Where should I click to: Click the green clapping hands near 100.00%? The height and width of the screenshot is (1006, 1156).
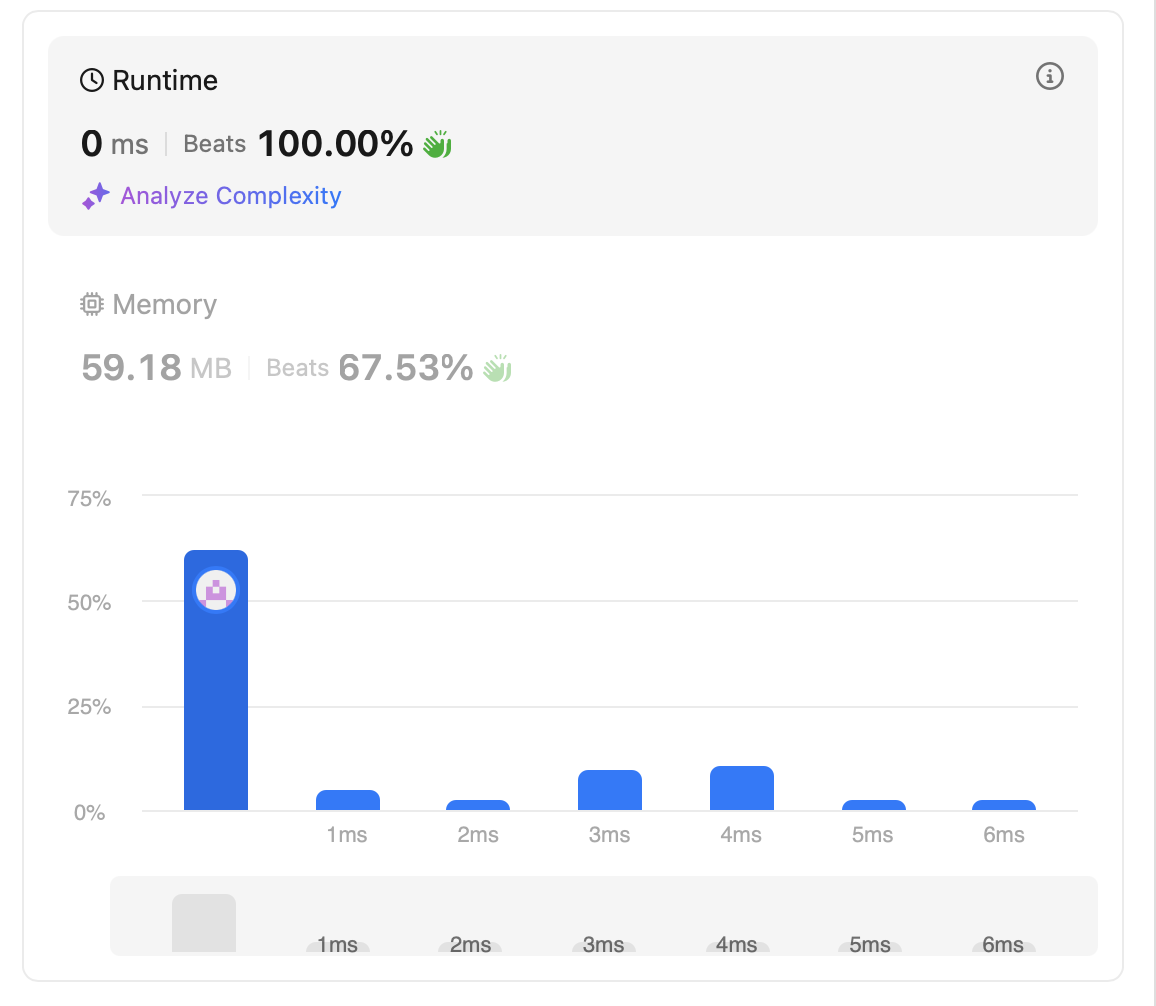pos(437,145)
